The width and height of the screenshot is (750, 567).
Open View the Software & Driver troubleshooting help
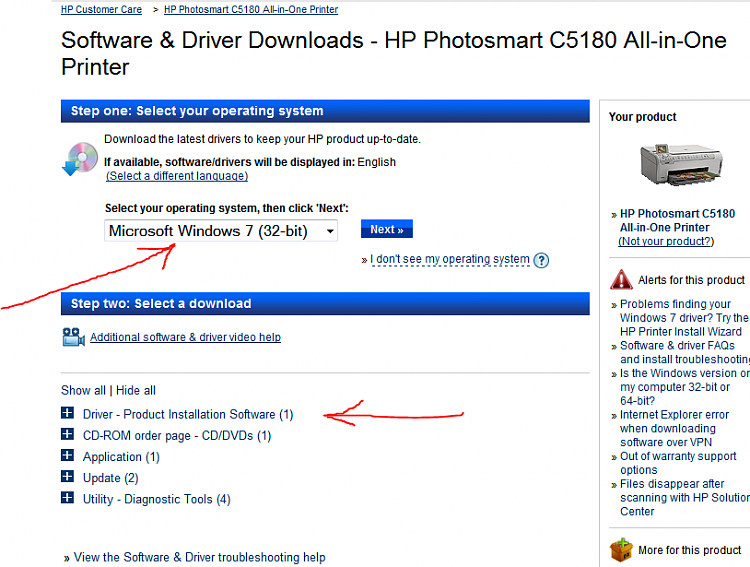coord(199,557)
